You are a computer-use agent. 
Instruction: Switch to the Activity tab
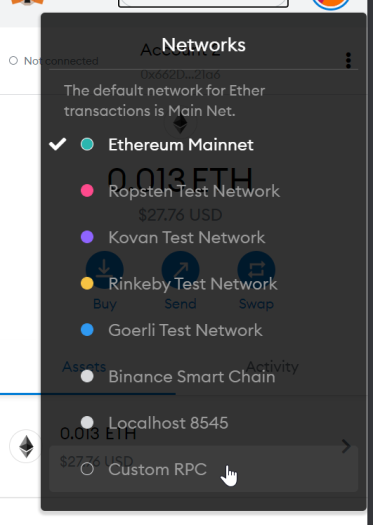272,367
